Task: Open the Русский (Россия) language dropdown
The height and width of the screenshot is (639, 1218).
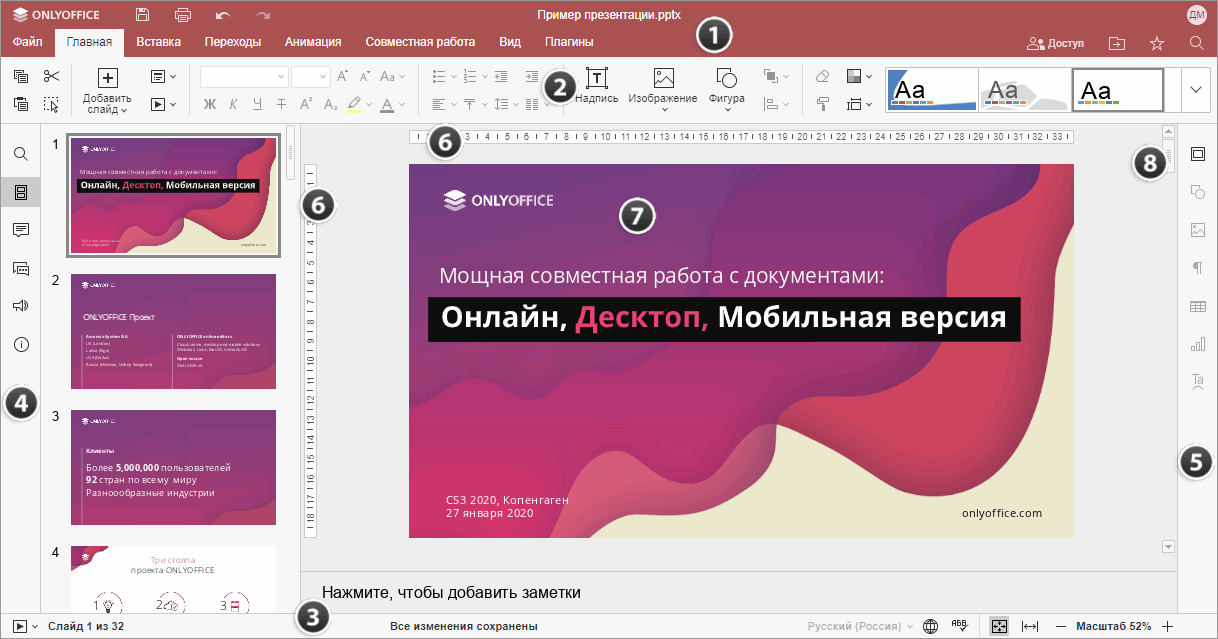Action: pos(860,626)
